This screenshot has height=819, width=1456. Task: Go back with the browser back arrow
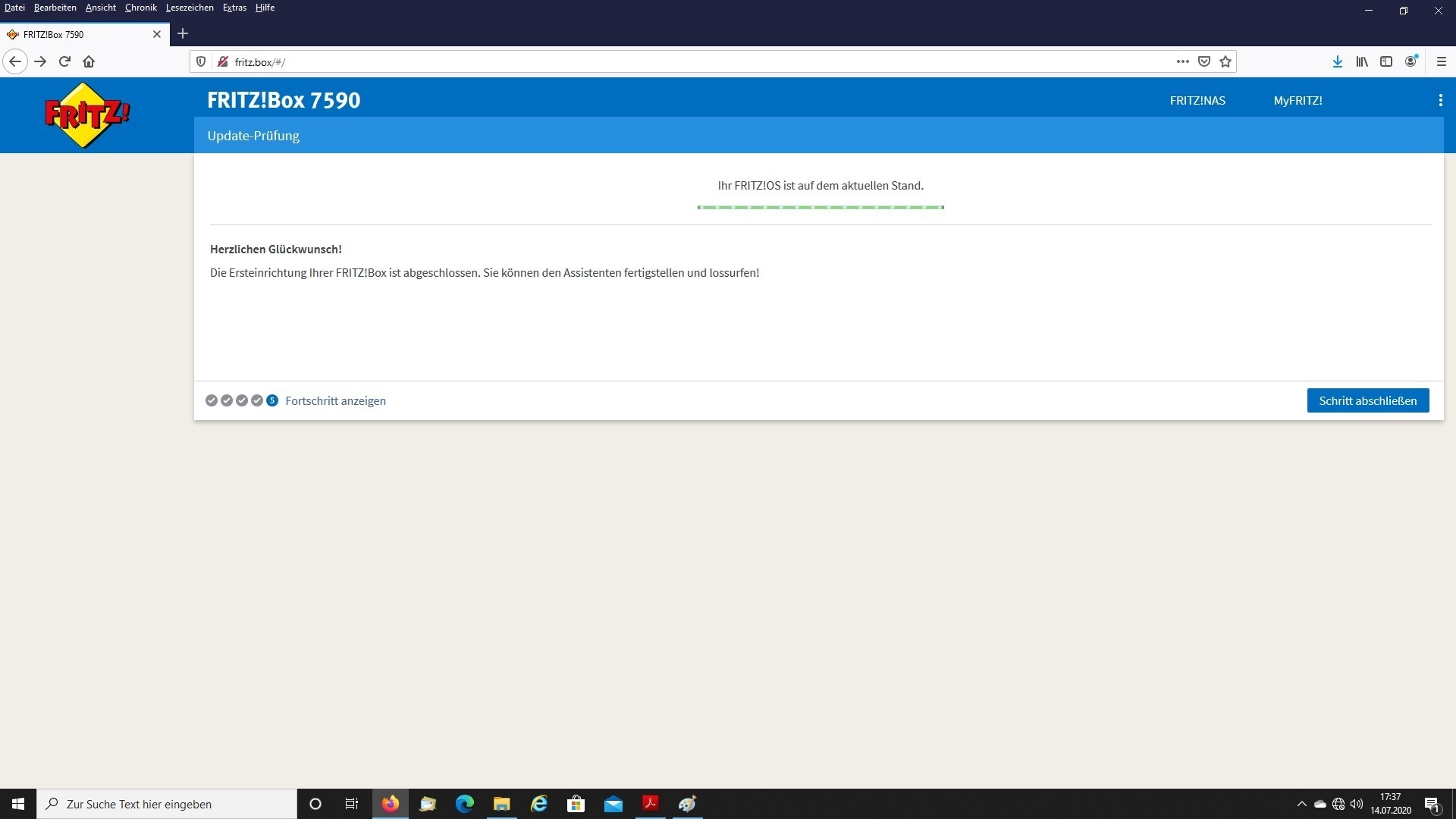tap(15, 61)
